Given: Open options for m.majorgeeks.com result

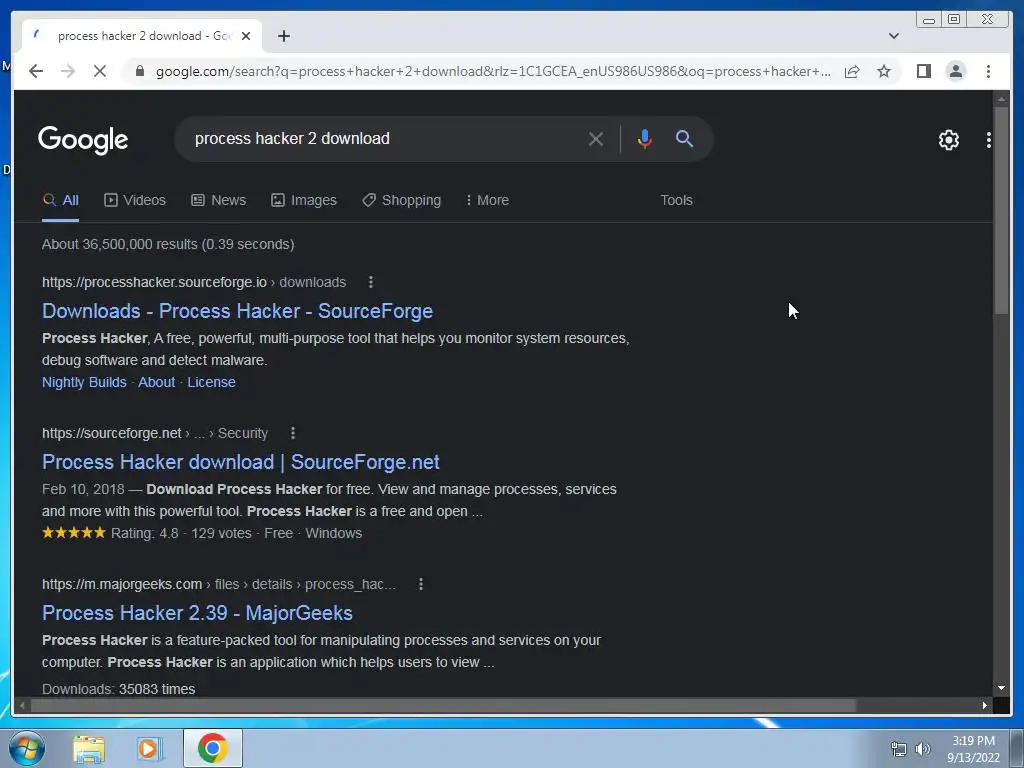Looking at the screenshot, I should [421, 584].
